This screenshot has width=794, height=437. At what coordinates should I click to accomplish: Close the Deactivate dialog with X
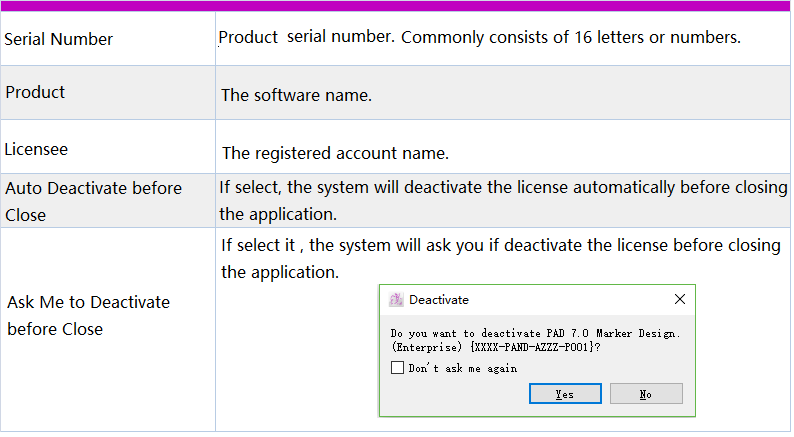pos(680,299)
